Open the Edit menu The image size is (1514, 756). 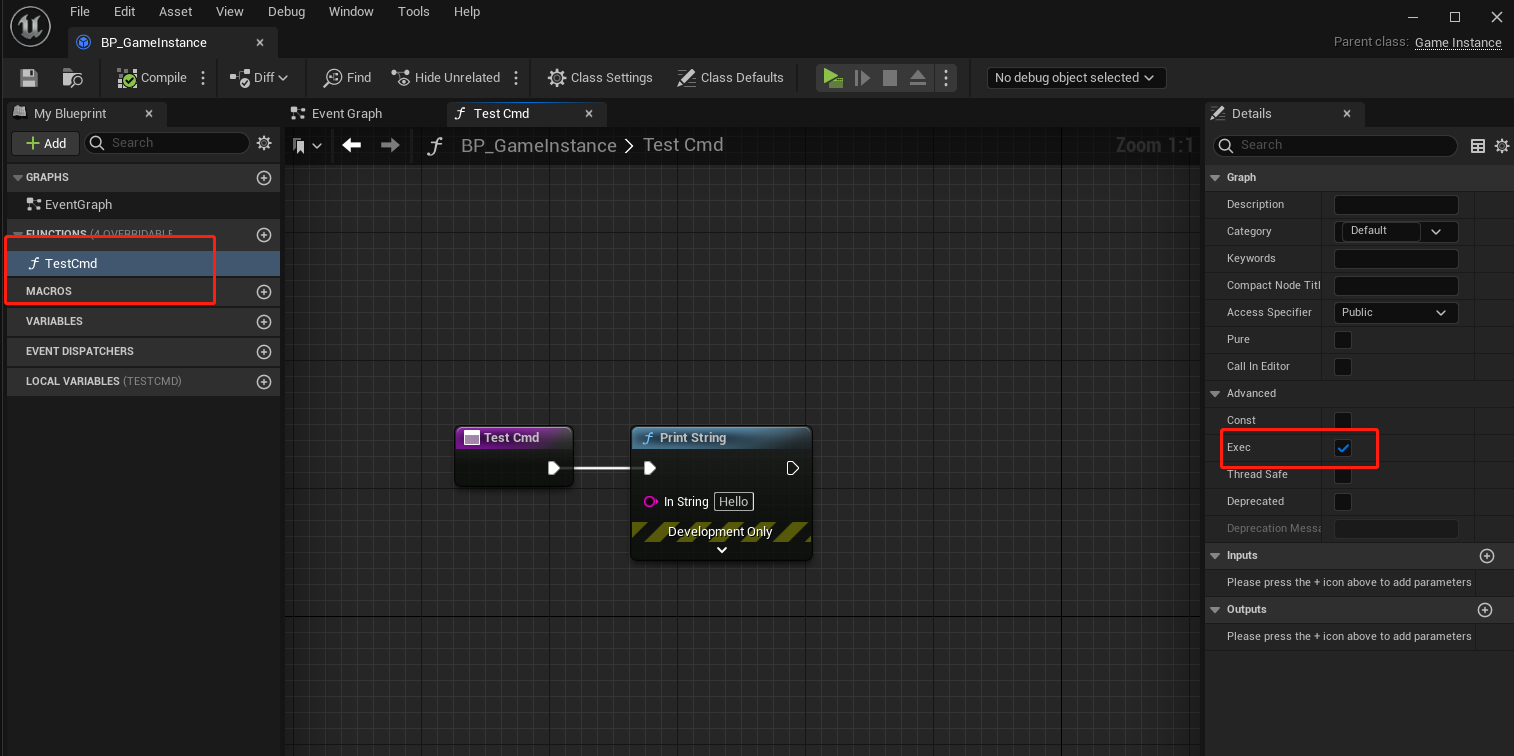click(124, 12)
